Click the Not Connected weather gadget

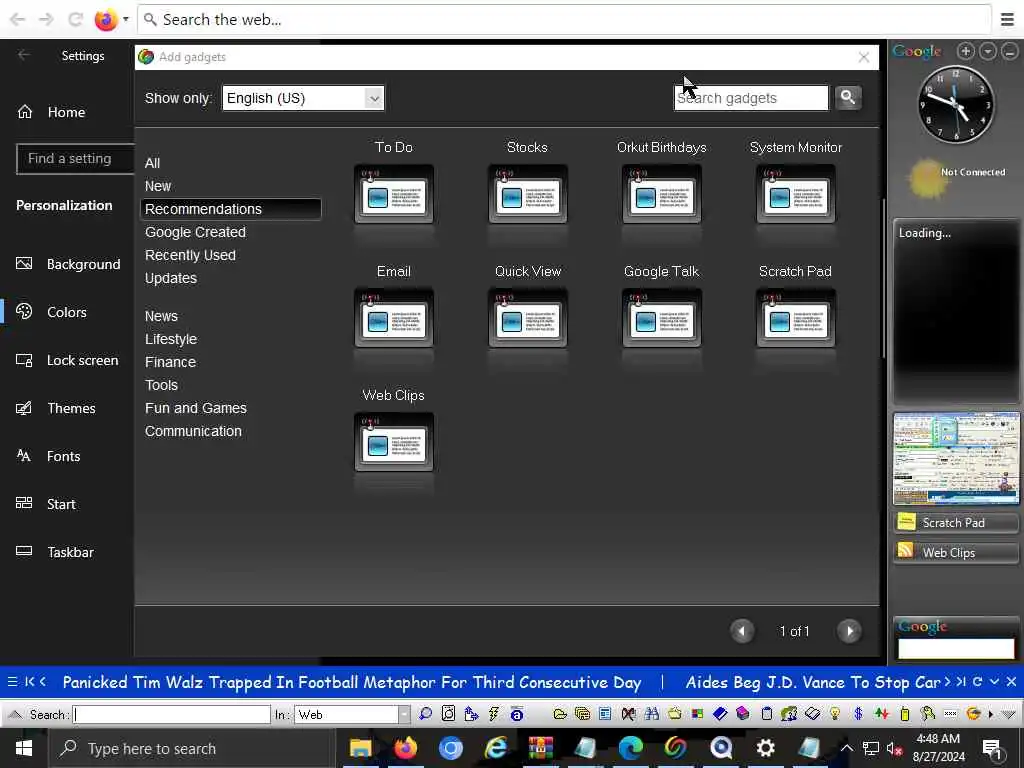pyautogui.click(x=957, y=178)
